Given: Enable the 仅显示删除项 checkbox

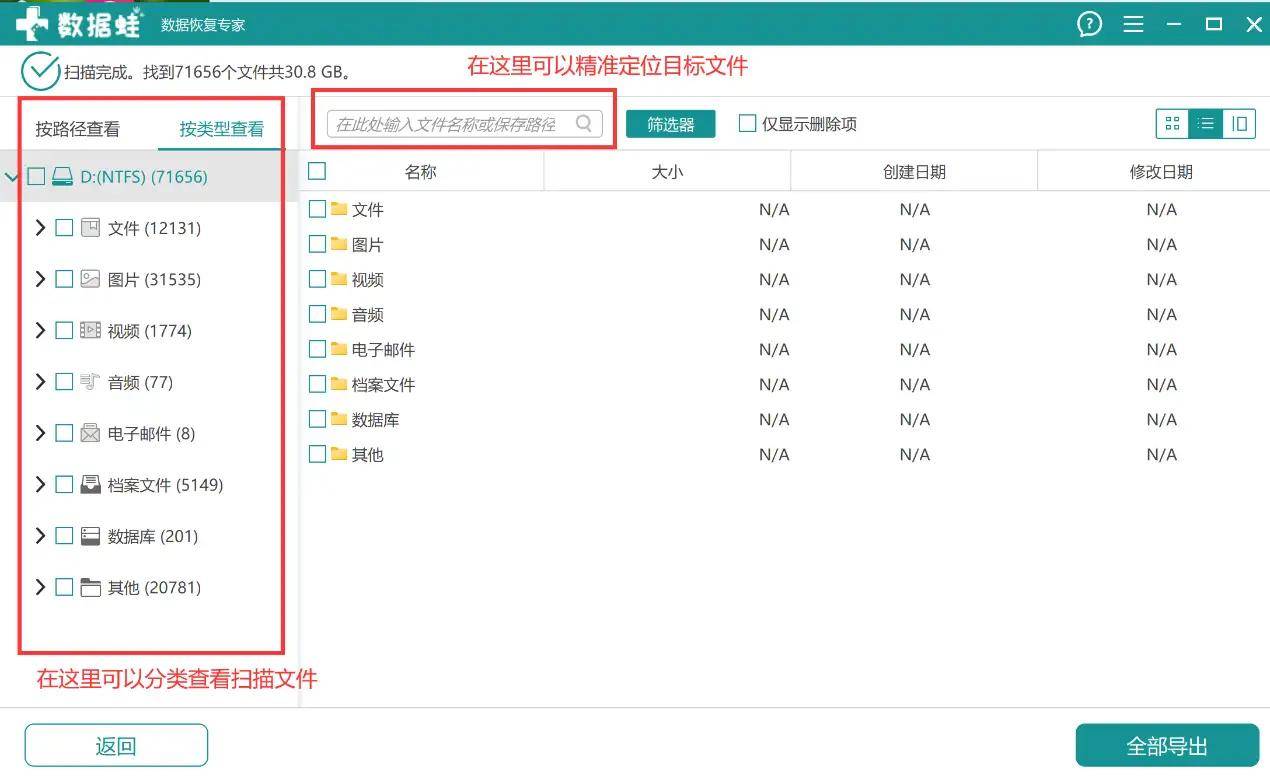Looking at the screenshot, I should [x=746, y=123].
